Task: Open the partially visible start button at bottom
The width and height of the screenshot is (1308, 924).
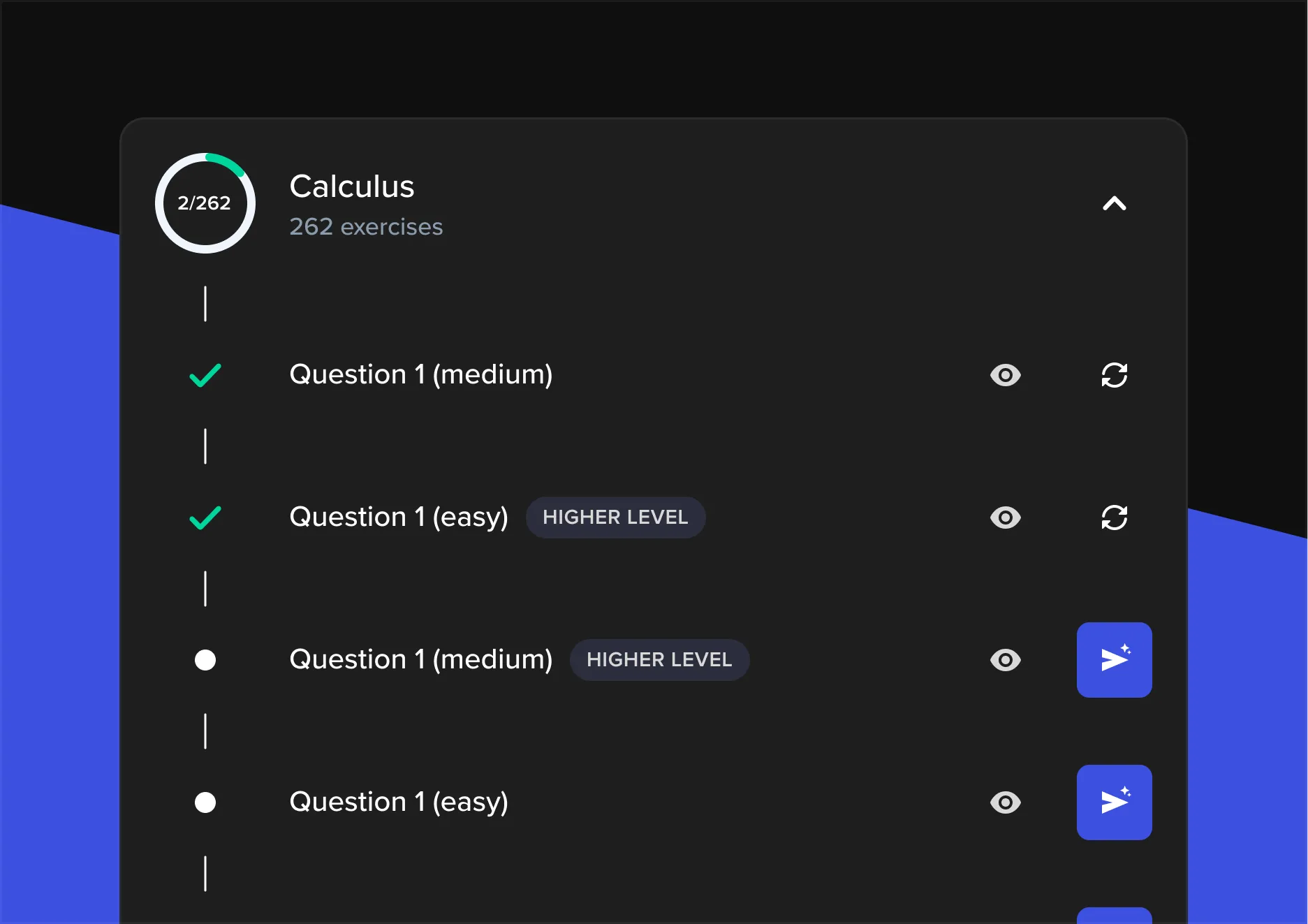Action: 1114,915
